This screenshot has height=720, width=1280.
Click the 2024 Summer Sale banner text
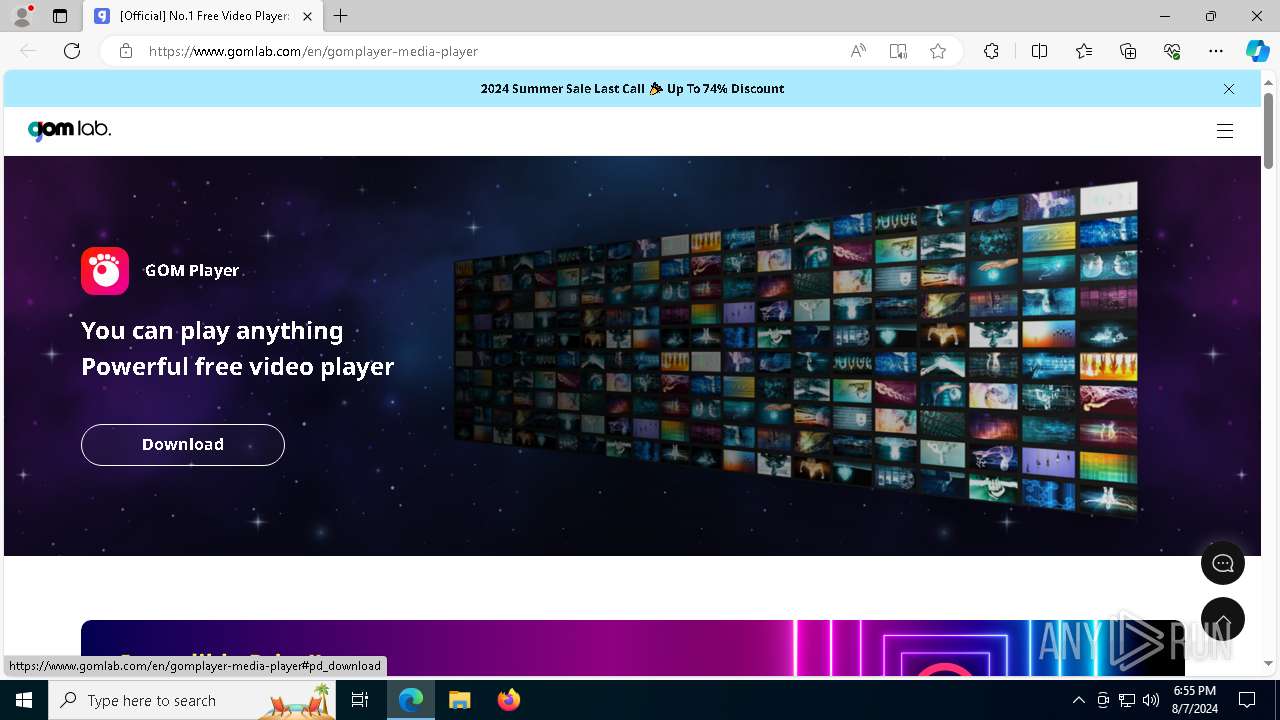tap(632, 89)
